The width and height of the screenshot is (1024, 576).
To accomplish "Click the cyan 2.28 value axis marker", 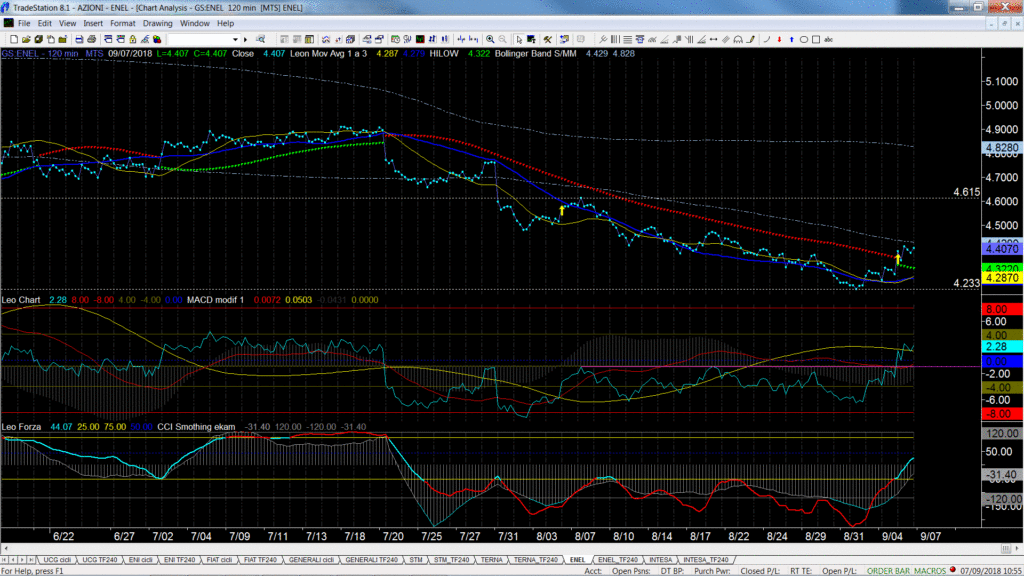I will 1002,347.
